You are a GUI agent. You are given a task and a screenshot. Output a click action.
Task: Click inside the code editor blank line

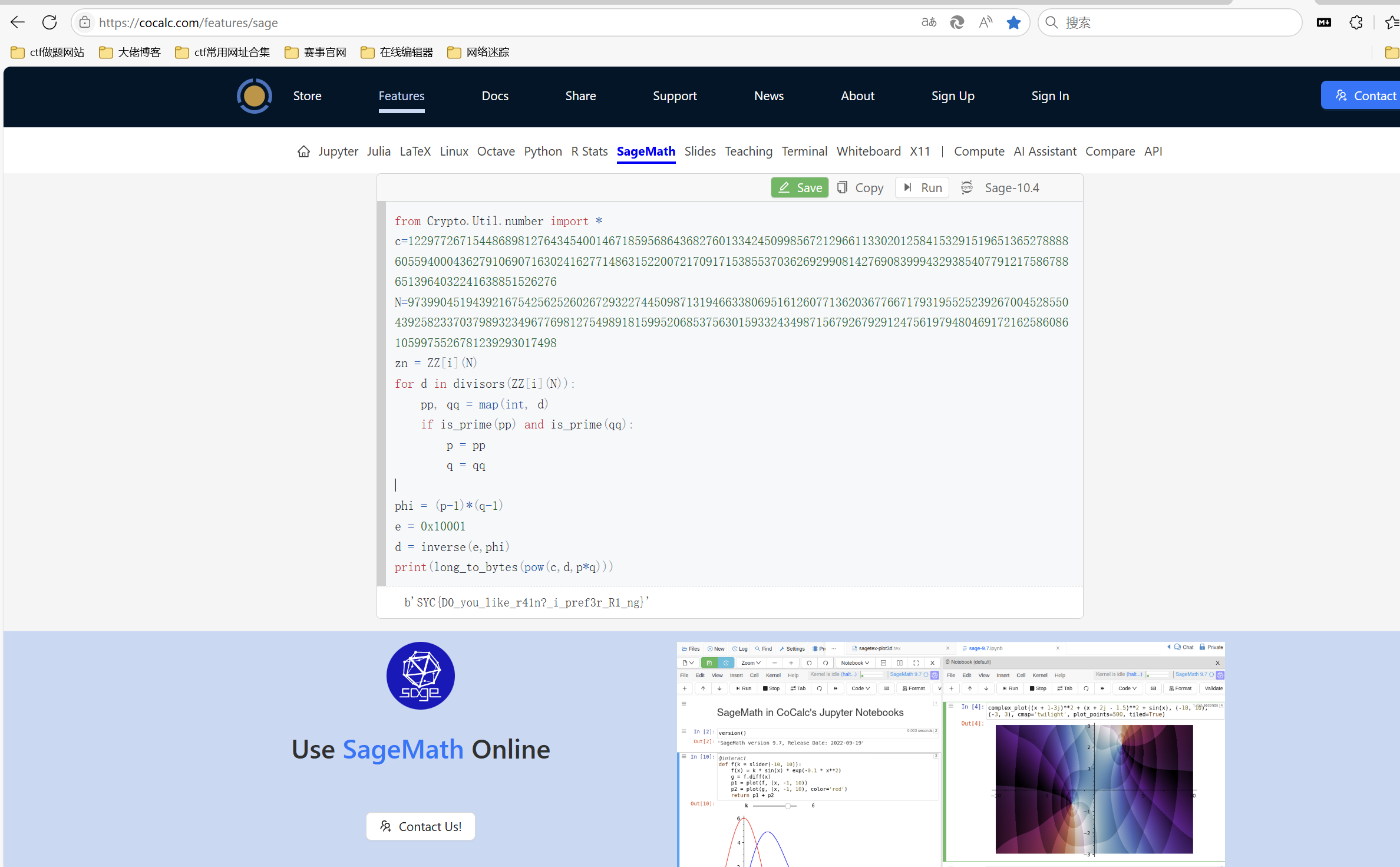click(x=731, y=485)
